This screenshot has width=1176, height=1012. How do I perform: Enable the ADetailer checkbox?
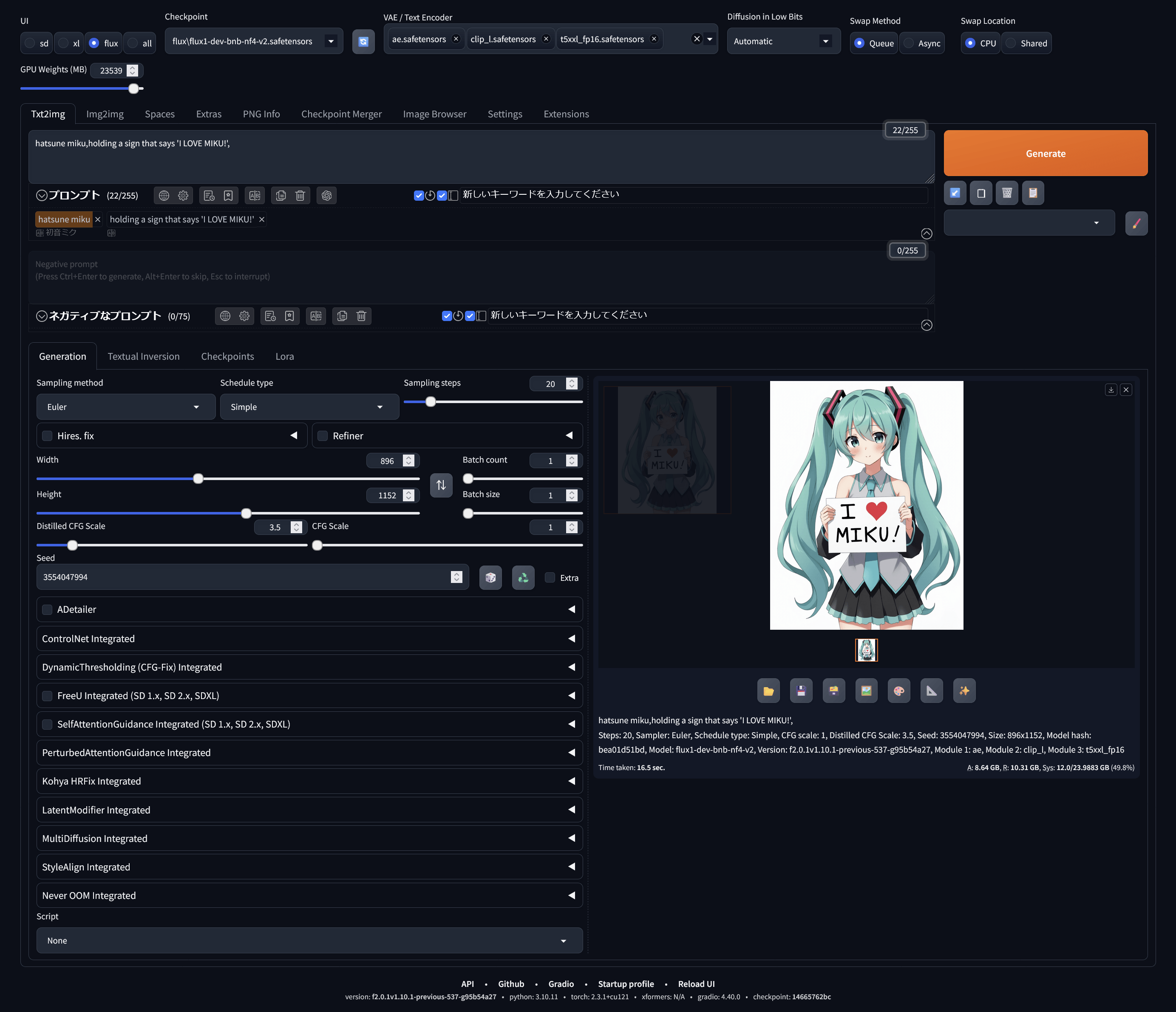pyautogui.click(x=48, y=609)
